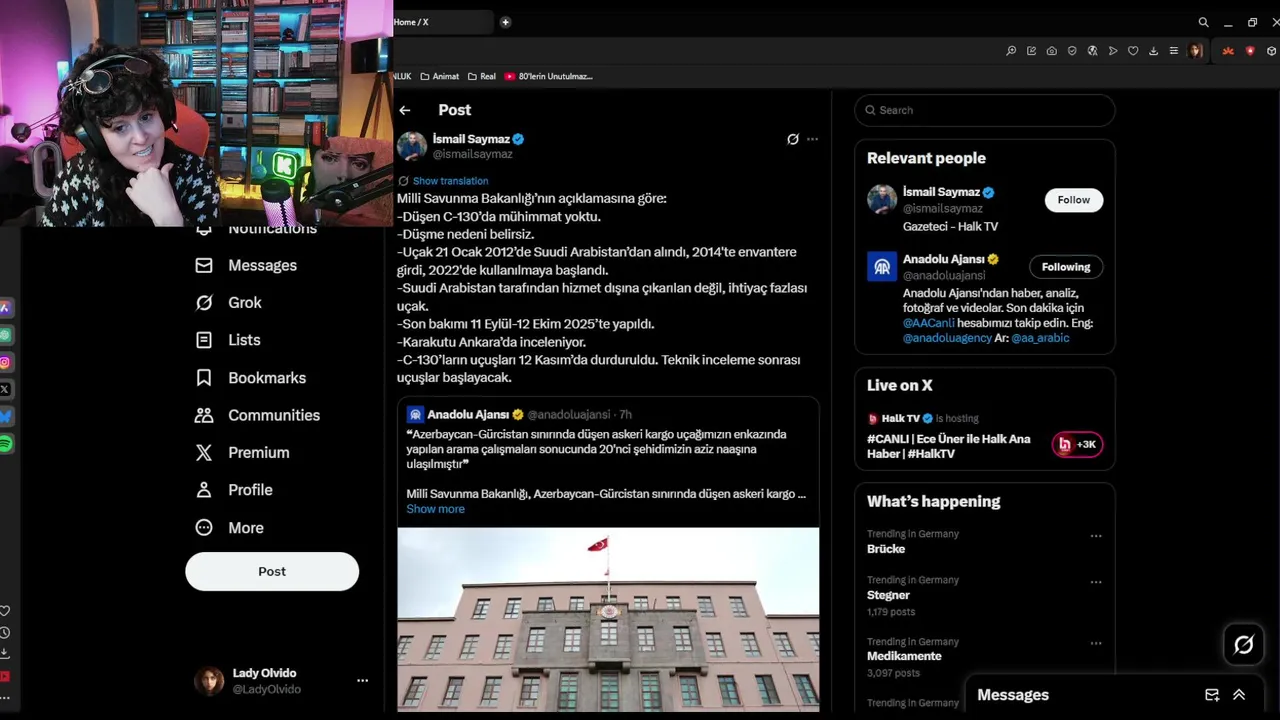
Task: Open Profile in the X sidebar
Action: click(234, 490)
